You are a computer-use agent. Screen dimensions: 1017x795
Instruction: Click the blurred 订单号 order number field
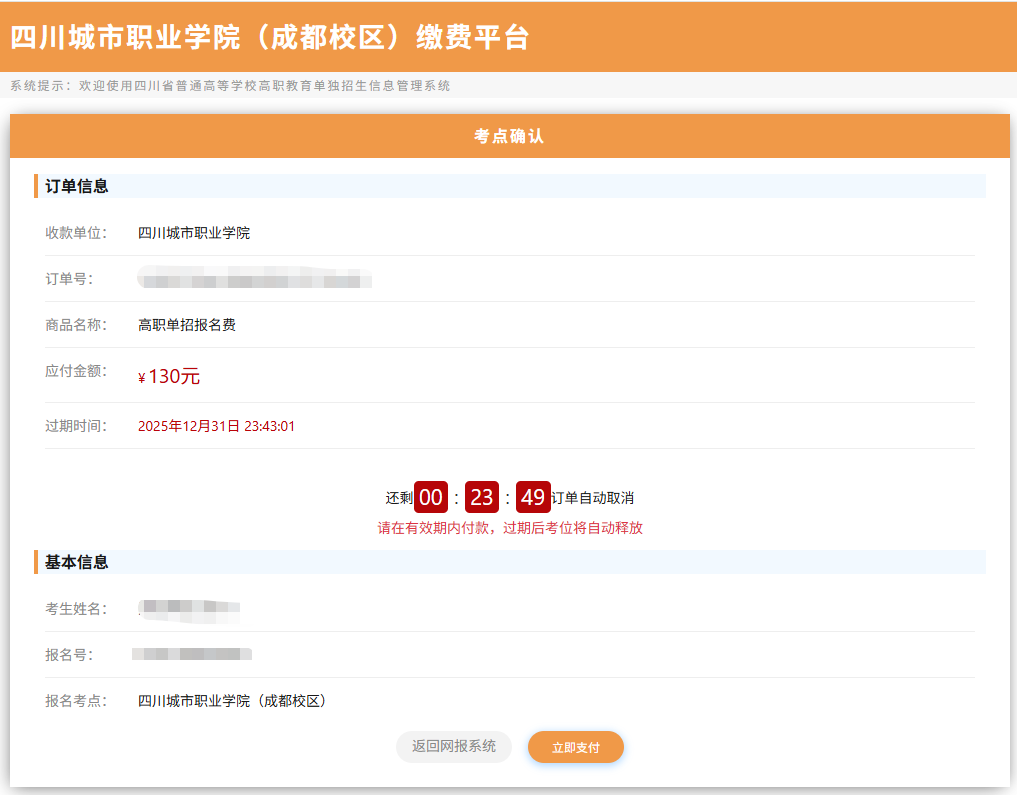tap(250, 280)
